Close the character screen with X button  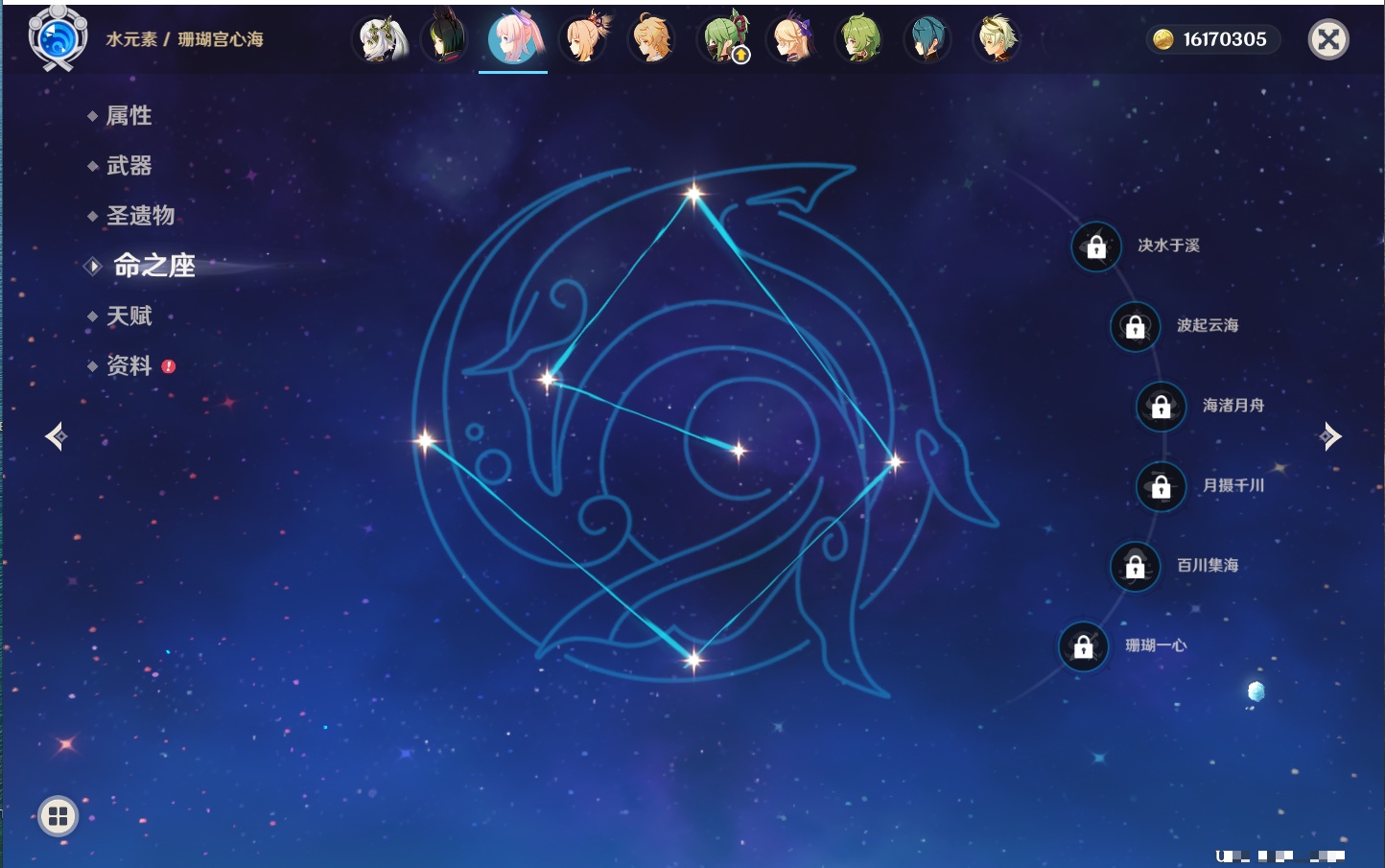tap(1328, 39)
